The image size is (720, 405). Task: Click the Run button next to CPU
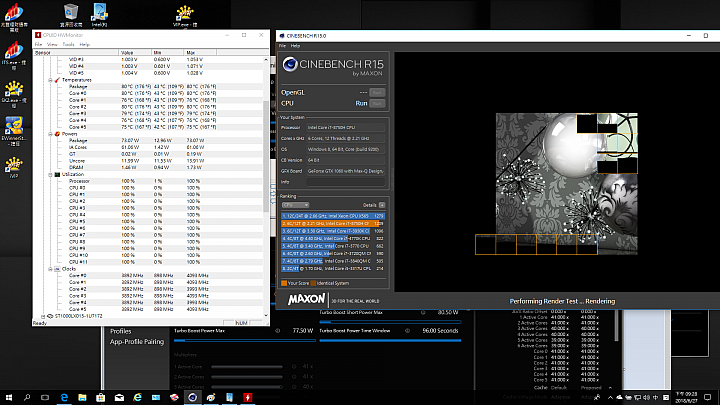pos(377,103)
